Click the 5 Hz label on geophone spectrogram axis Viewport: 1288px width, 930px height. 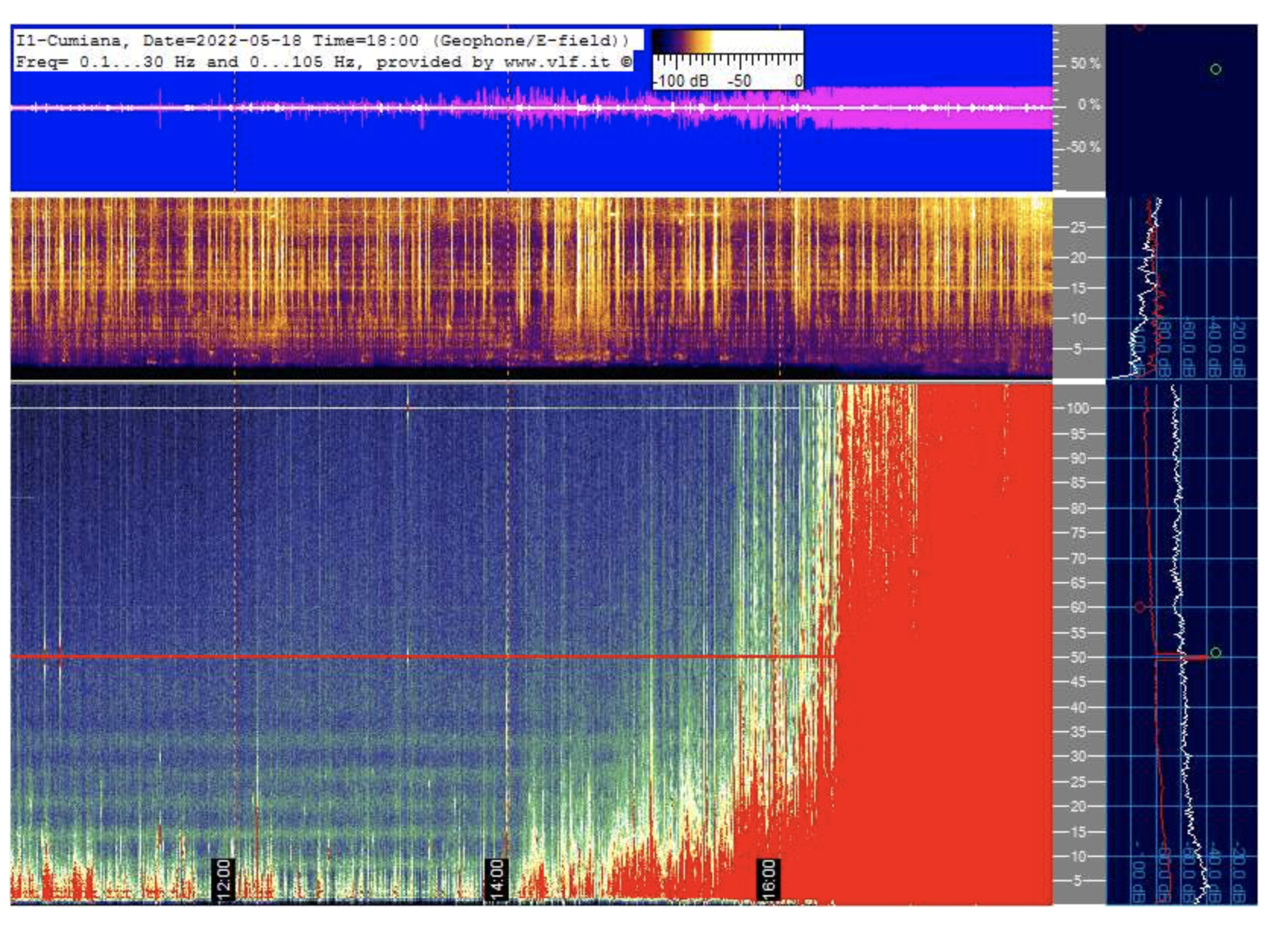1076,349
